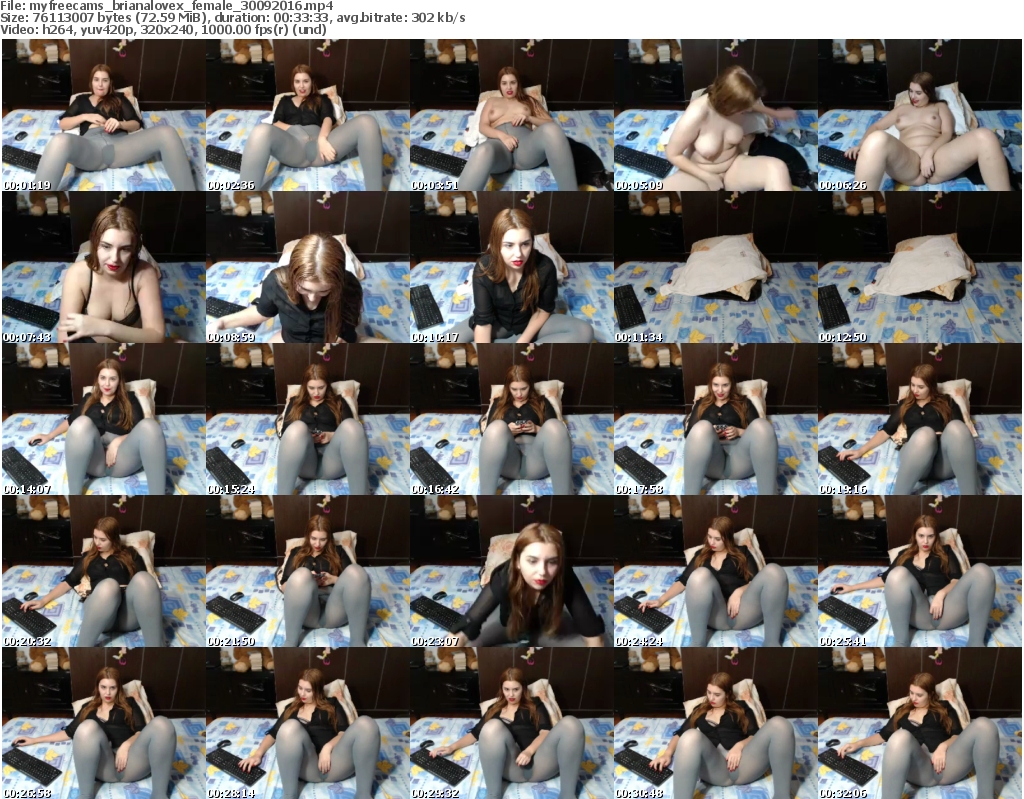Open the frame stamped 00:25:41
Screen dimensions: 1024x799
point(920,571)
